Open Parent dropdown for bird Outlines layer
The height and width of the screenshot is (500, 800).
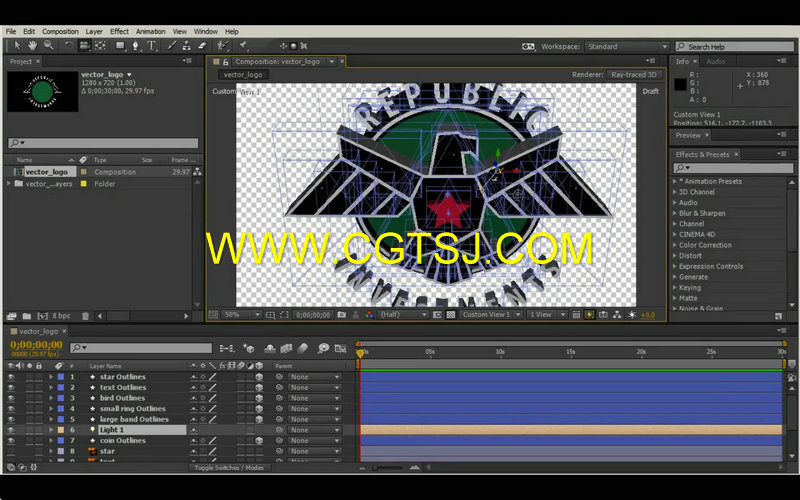pos(314,398)
